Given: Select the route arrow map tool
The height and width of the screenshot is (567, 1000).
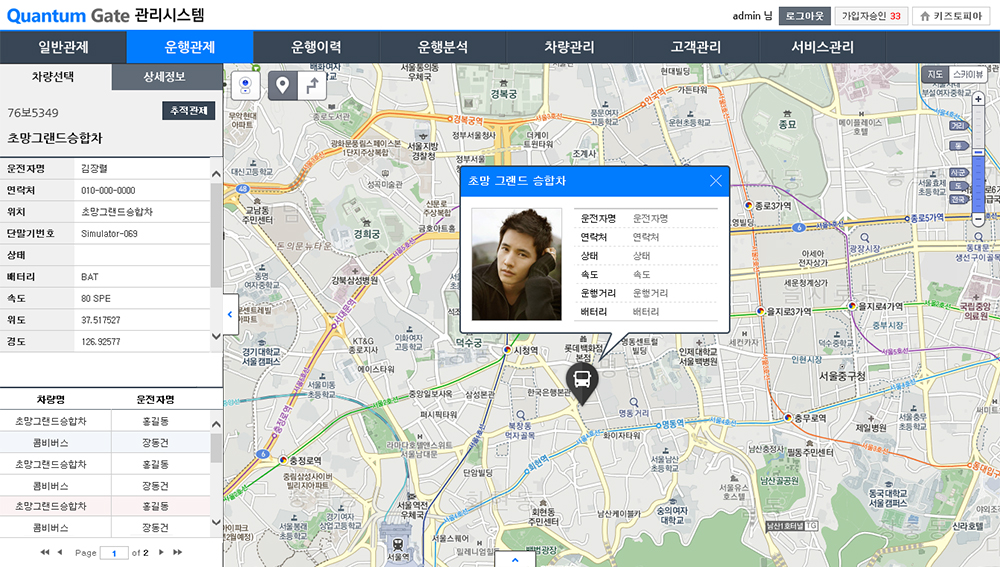Looking at the screenshot, I should (312, 86).
